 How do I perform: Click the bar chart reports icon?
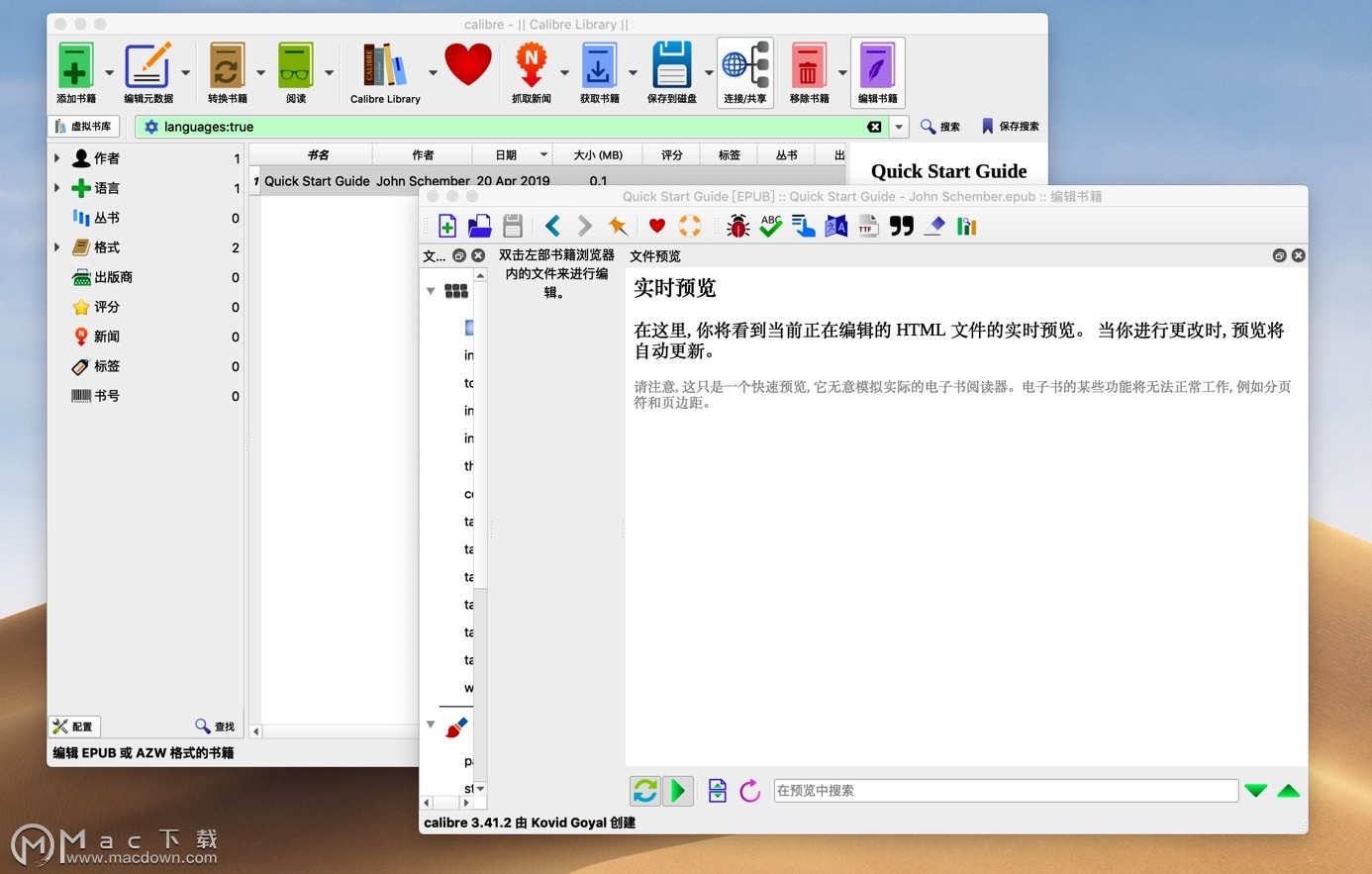click(966, 227)
